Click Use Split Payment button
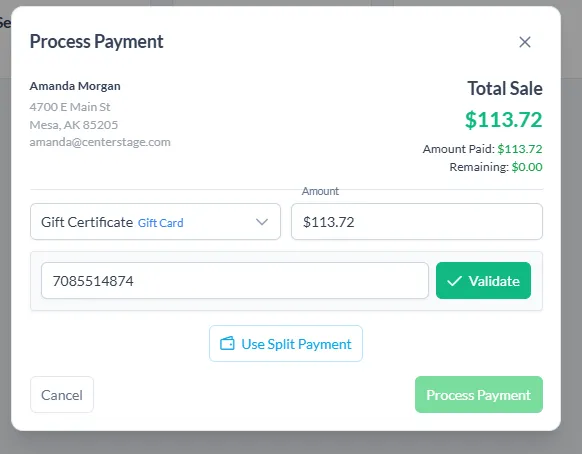Screen dimensions: 582x454 pos(286,344)
